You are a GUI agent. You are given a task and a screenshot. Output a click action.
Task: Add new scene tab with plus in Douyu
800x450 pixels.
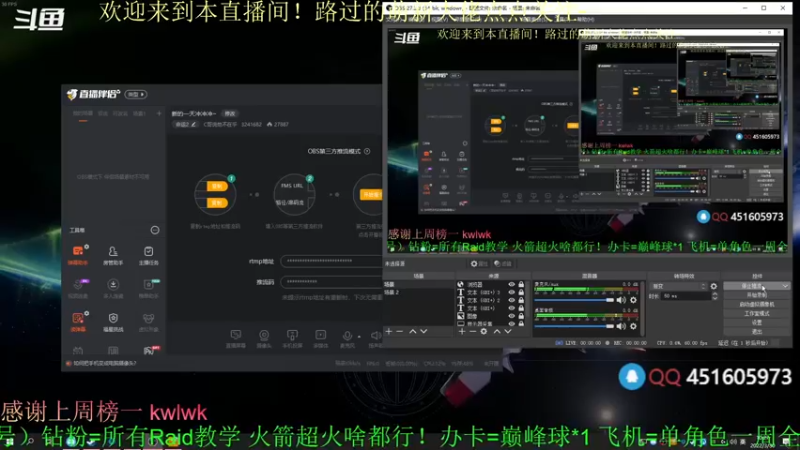coord(159,113)
